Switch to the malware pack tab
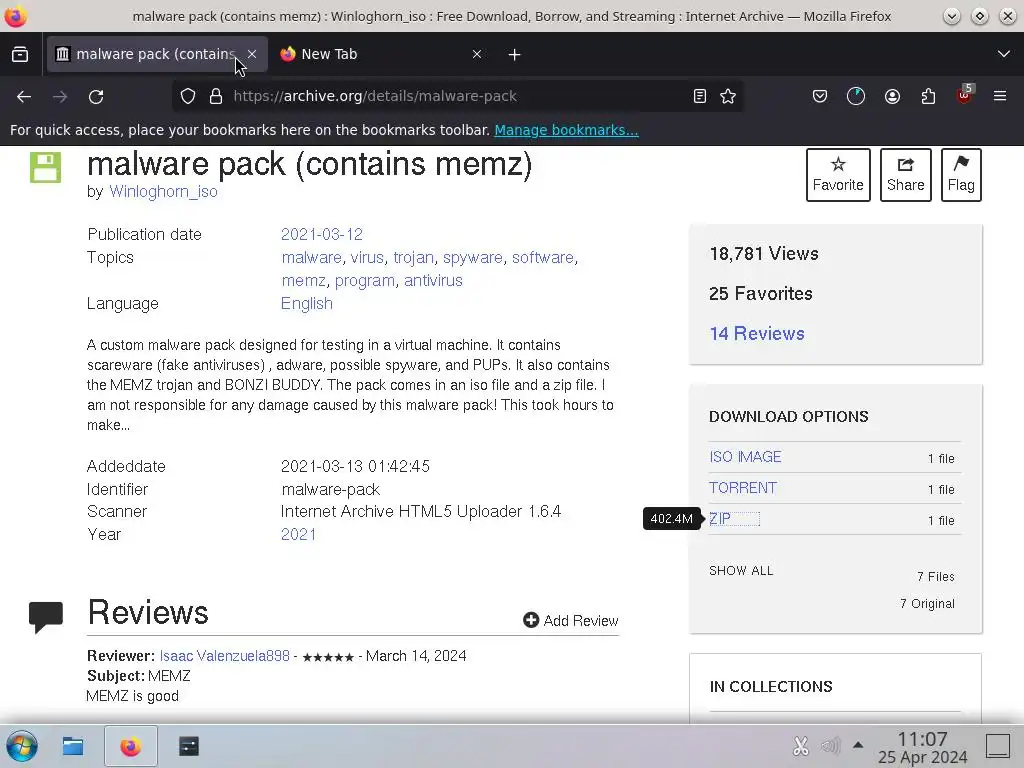The height and width of the screenshot is (768, 1024). pyautogui.click(x=155, y=54)
